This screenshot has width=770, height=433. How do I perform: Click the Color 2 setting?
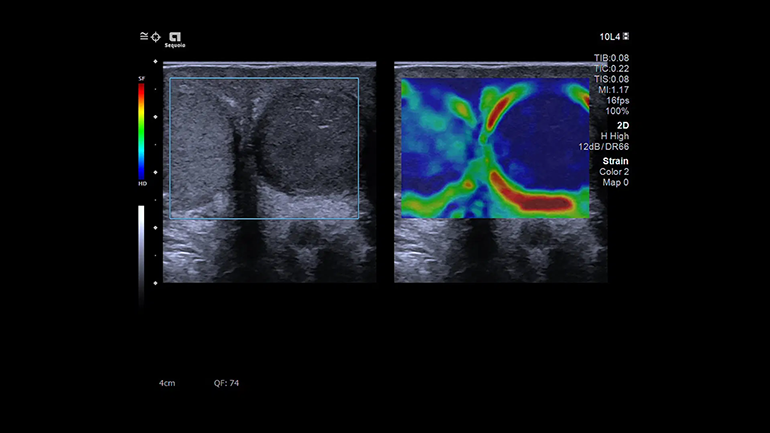(614, 171)
